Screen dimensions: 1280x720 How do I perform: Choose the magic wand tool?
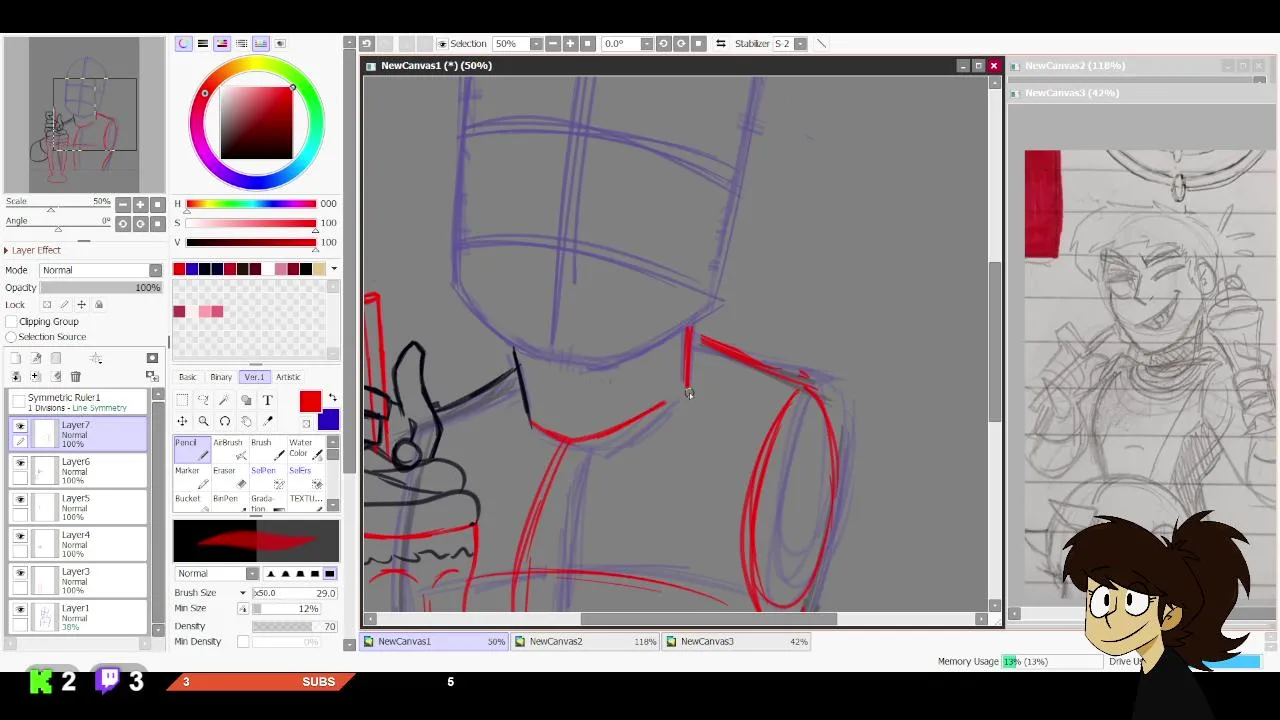click(x=225, y=400)
